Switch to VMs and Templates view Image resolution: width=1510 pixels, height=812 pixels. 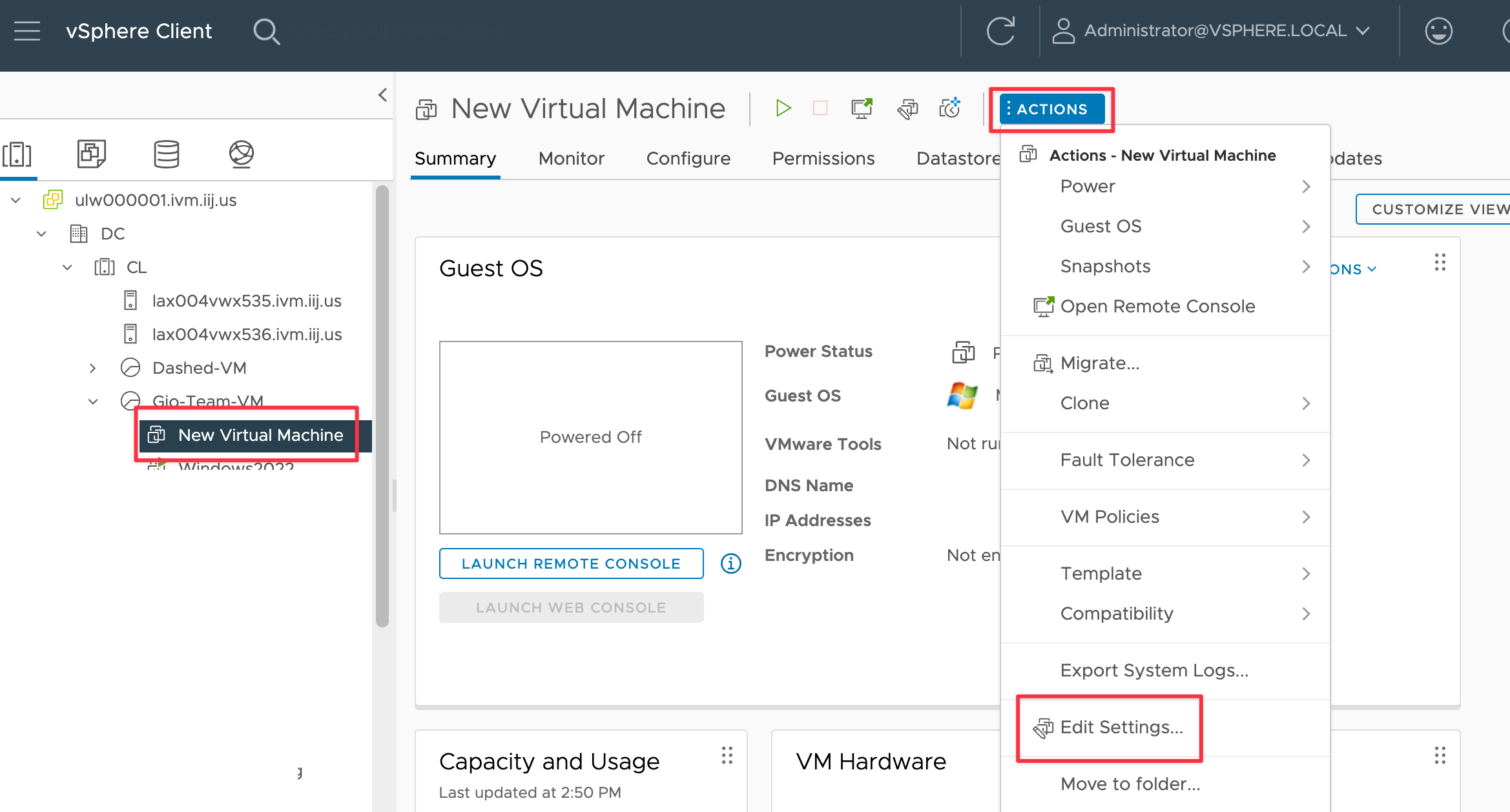[92, 154]
